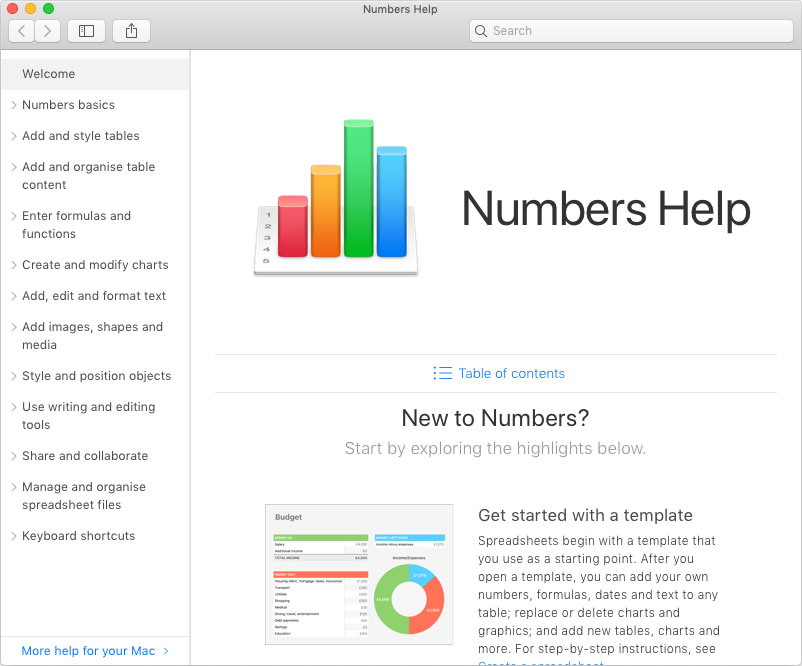Click the New to Numbers? heading
The image size is (802, 666).
pos(495,418)
